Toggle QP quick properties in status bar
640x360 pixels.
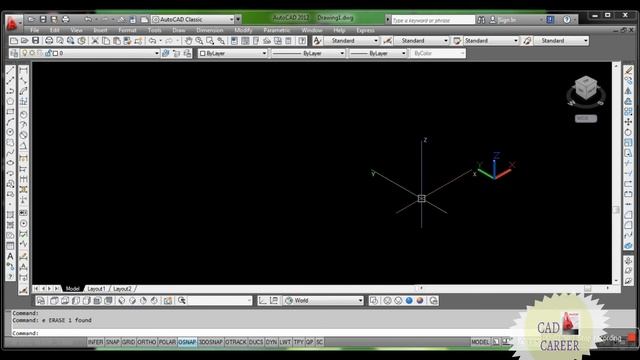[x=309, y=342]
